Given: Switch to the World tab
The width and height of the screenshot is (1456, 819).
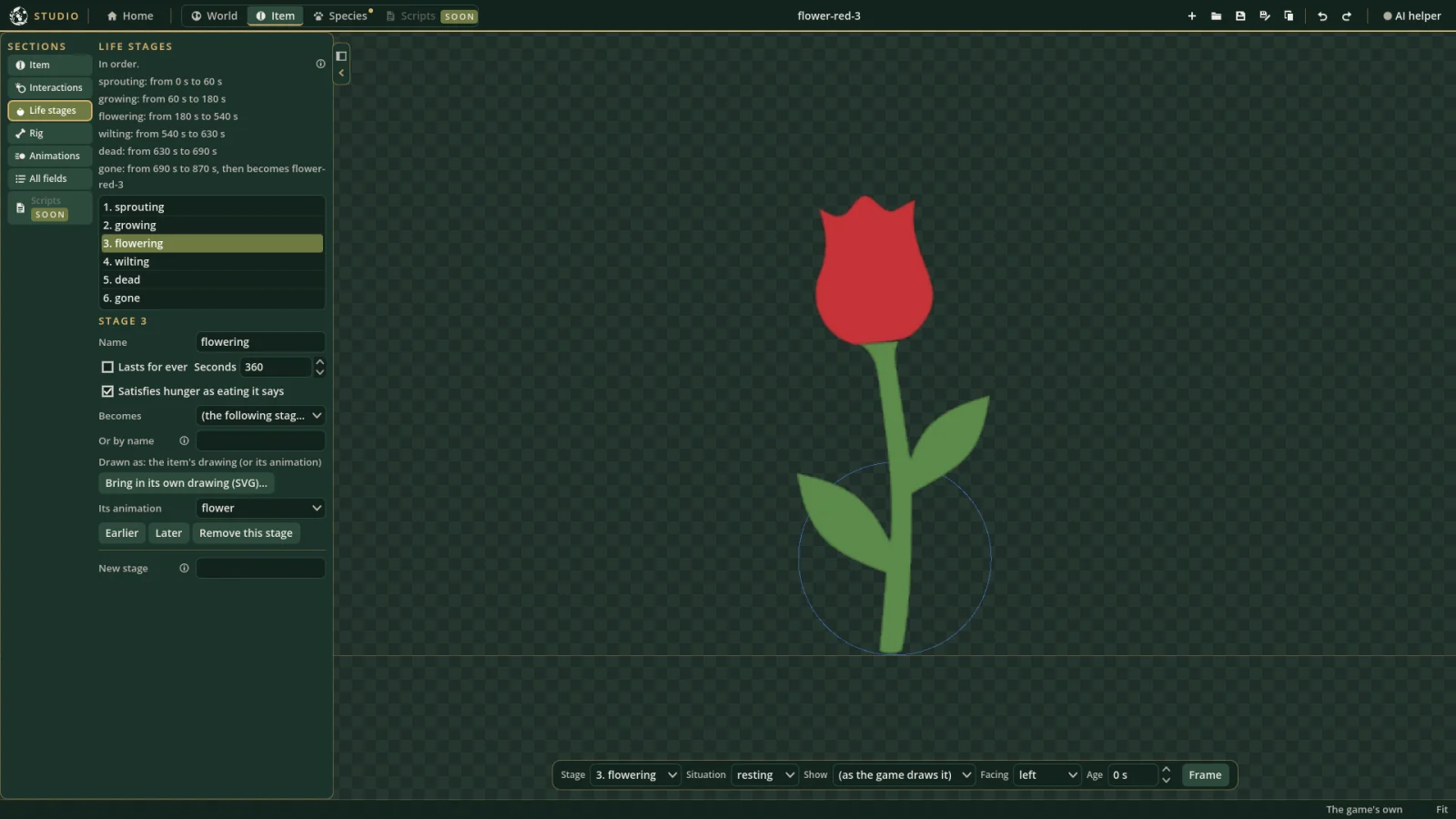Looking at the screenshot, I should coord(214,16).
